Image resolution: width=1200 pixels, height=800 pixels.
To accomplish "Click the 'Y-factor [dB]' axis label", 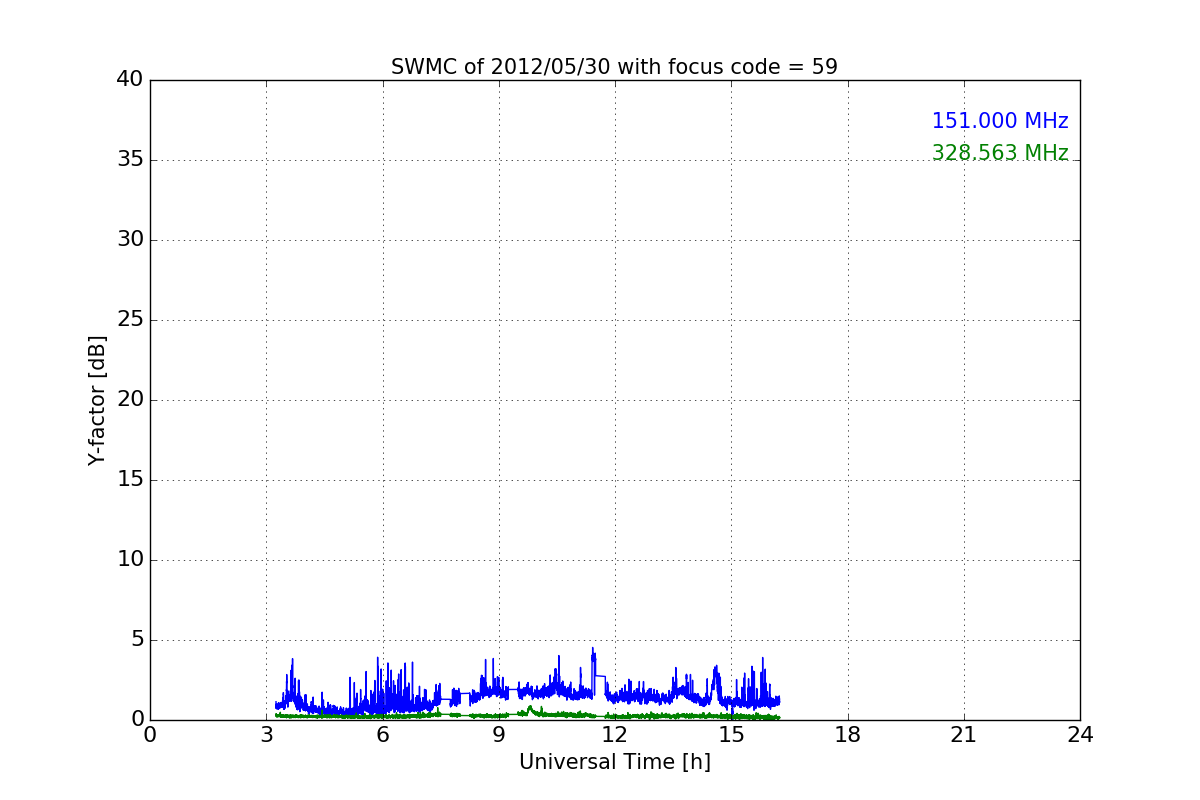I will pyautogui.click(x=97, y=400).
